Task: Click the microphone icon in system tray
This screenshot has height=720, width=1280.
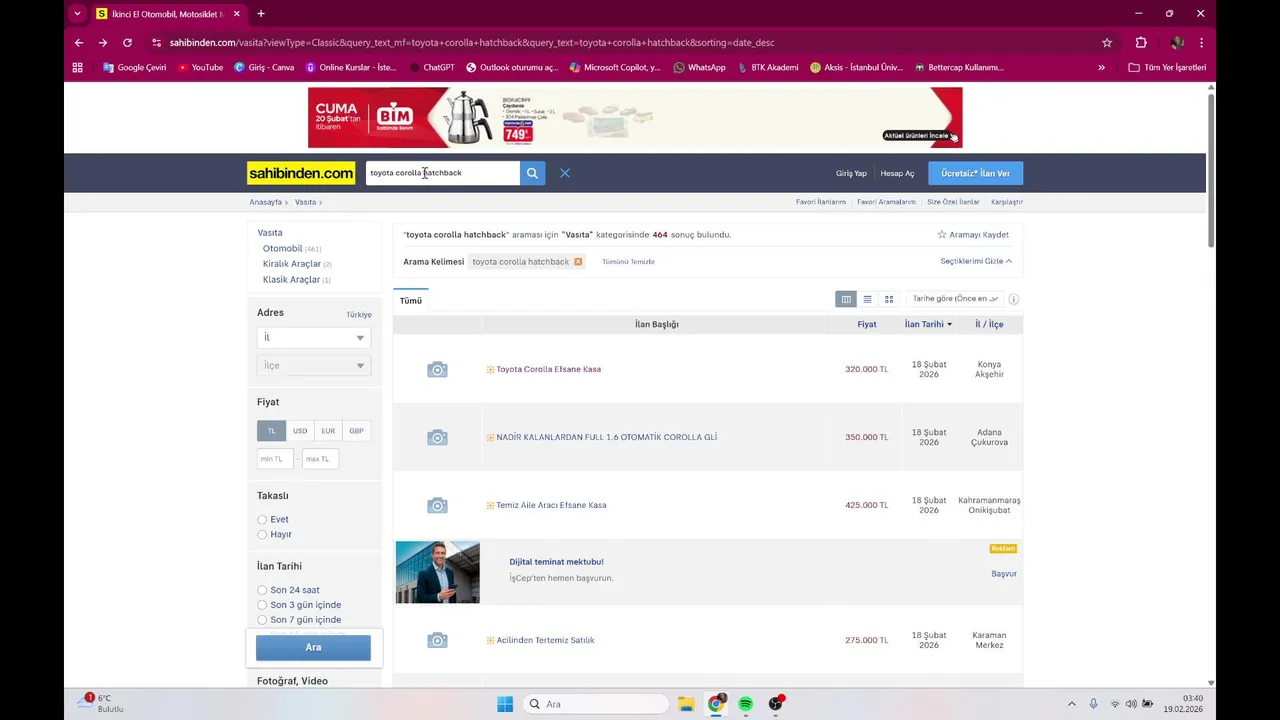Action: click(1093, 704)
